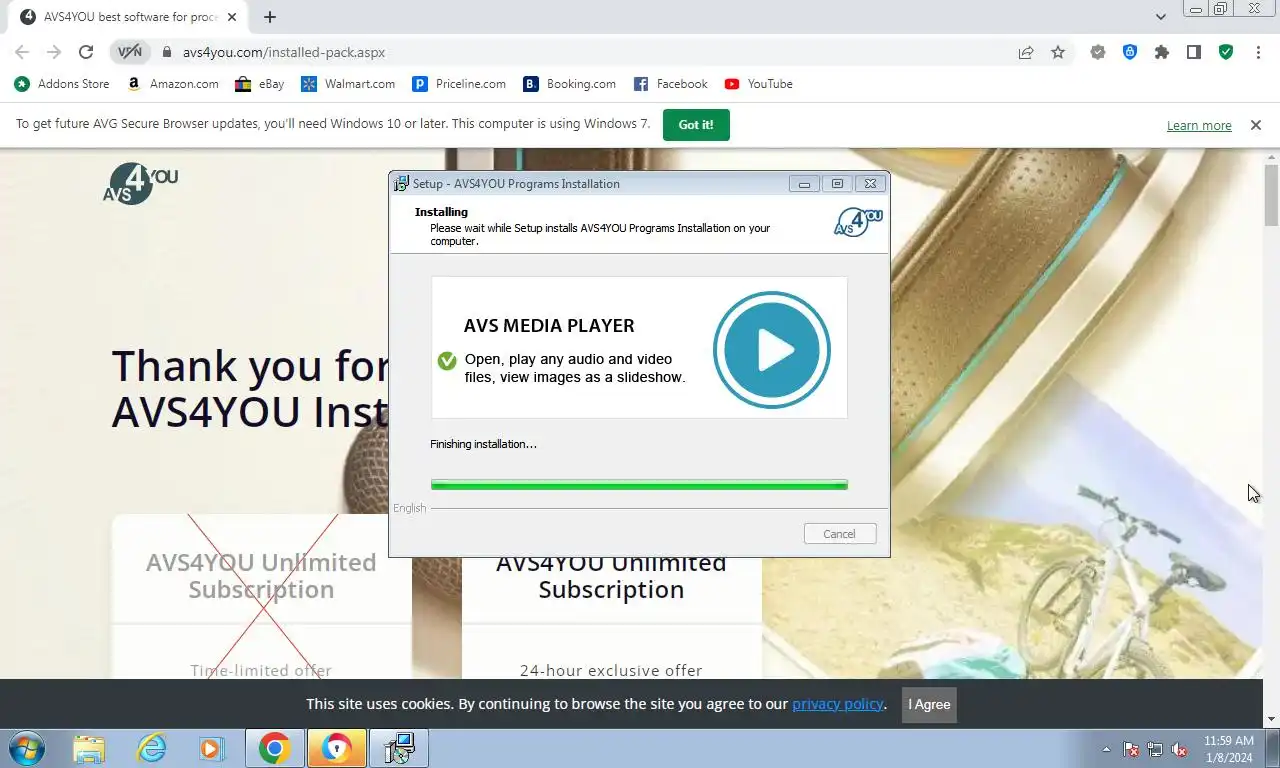Open the muted volume tray icon

[1179, 749]
